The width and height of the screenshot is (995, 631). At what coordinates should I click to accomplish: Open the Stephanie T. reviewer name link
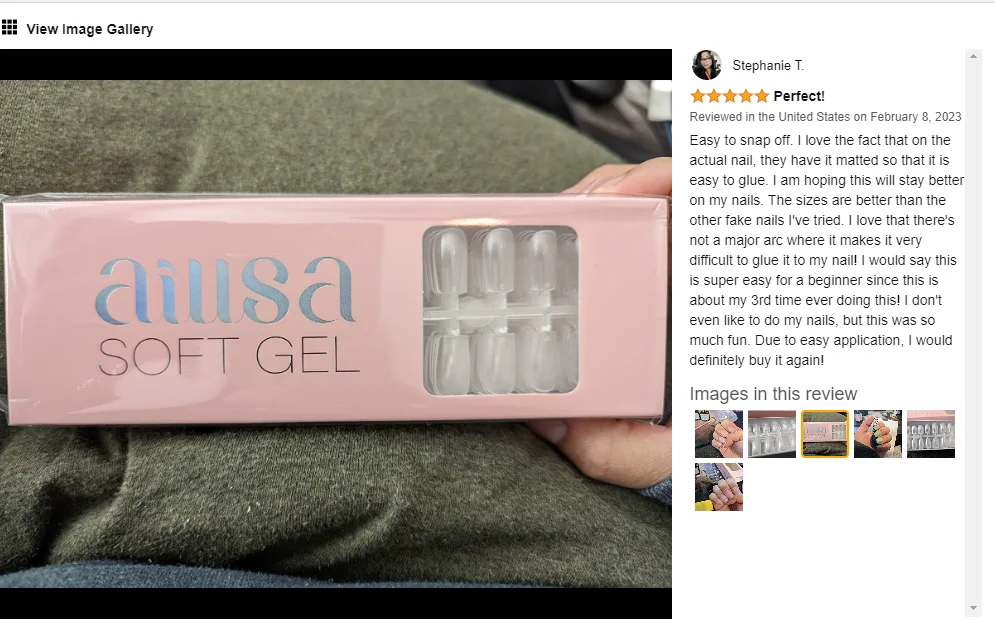pyautogui.click(x=768, y=65)
